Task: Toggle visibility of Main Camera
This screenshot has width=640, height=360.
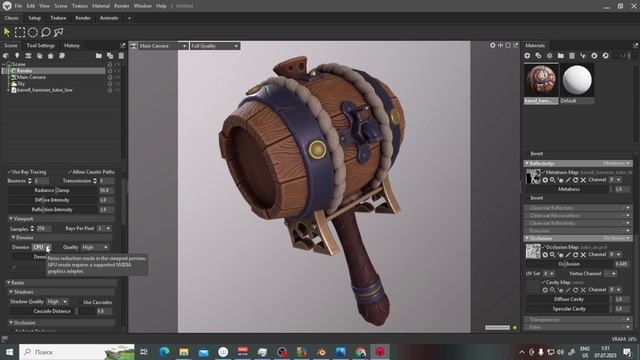Action: point(118,77)
